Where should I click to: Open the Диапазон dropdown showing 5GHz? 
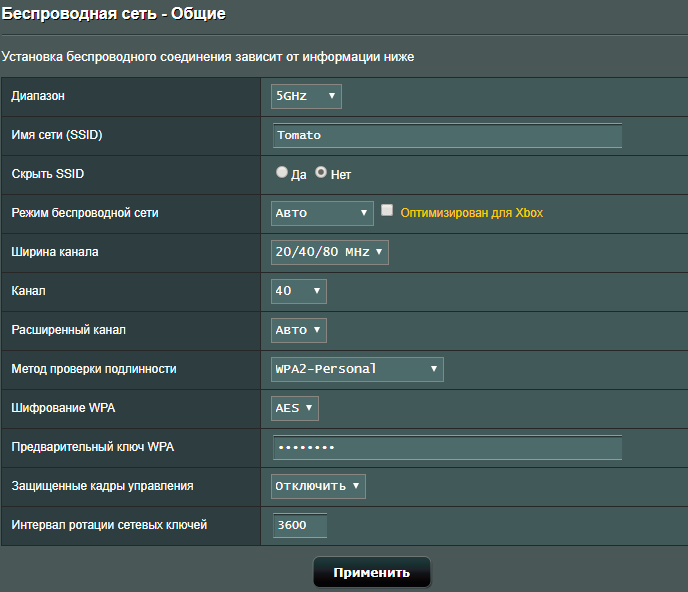pyautogui.click(x=306, y=96)
